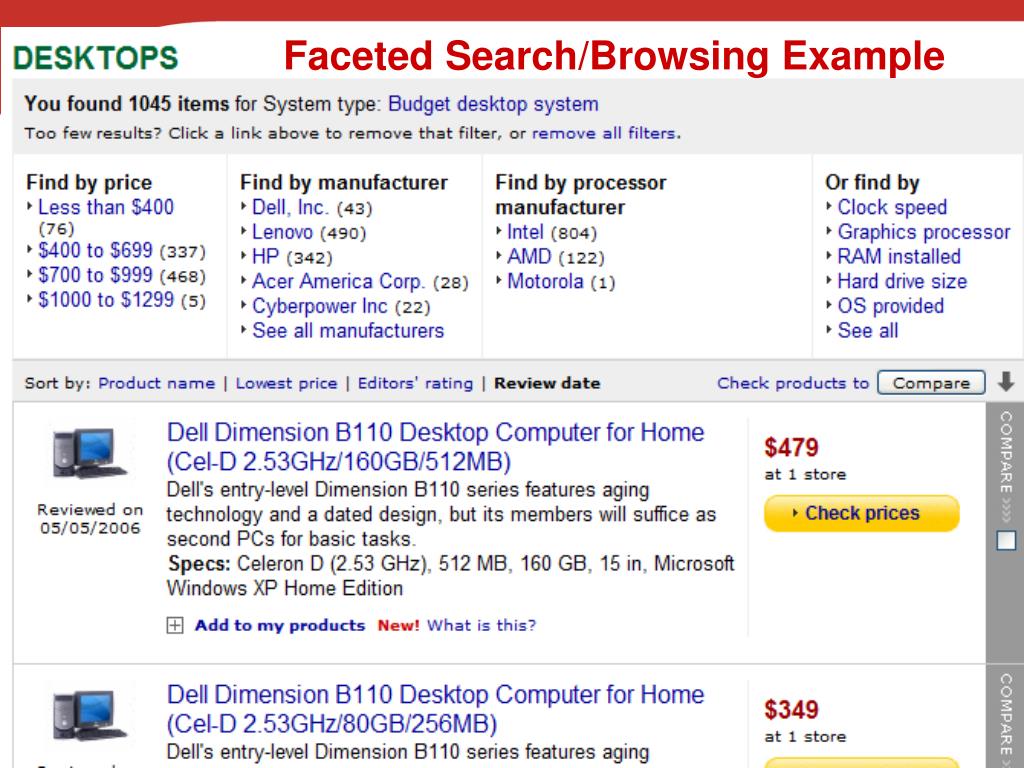Open the OS provided facet
Viewport: 1024px width, 768px height.
891,306
